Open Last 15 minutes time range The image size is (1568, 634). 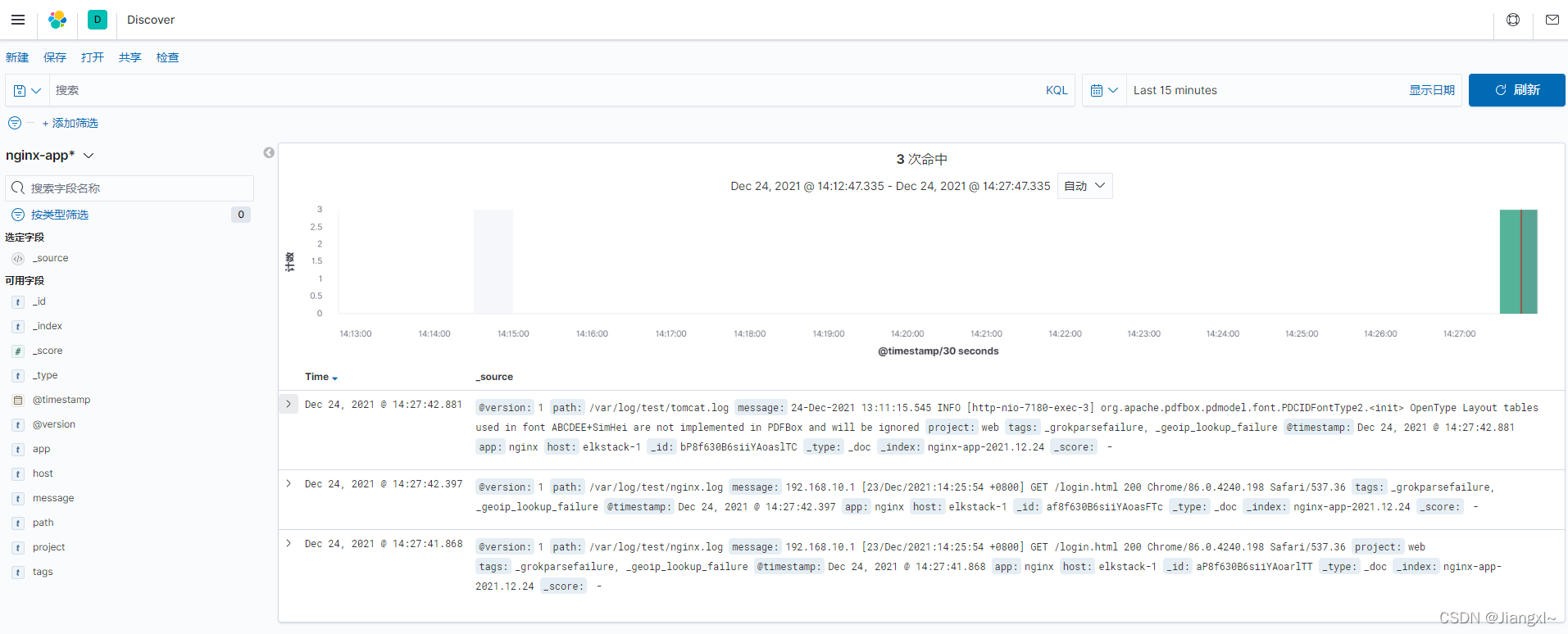1175,90
